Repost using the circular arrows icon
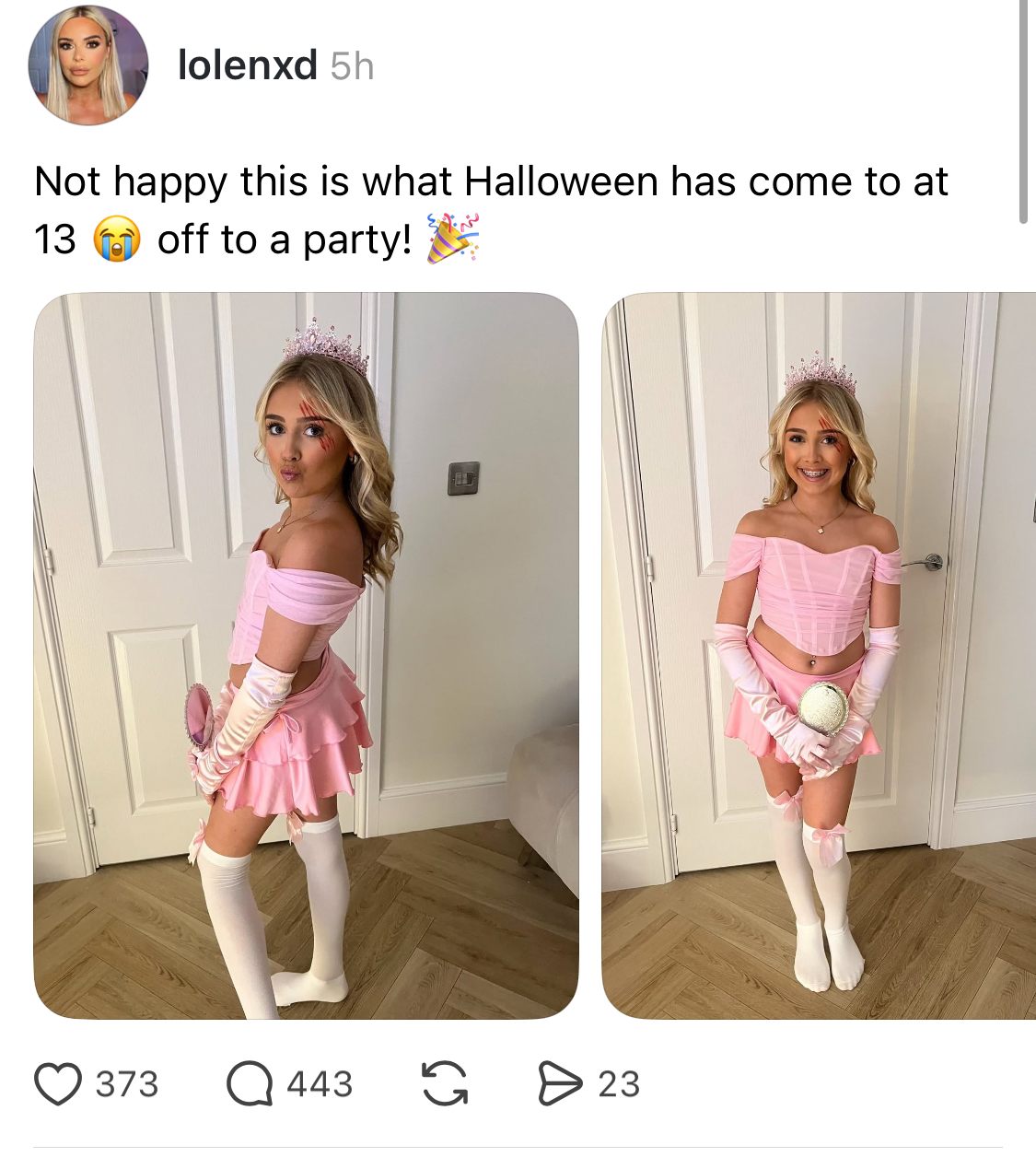Screen dimensions: 1036x1157 [x=445, y=1083]
